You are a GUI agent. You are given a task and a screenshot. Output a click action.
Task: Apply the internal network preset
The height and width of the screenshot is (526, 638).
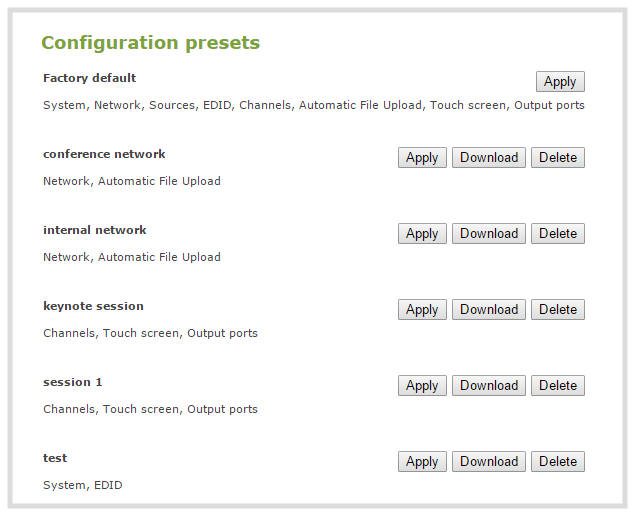422,234
